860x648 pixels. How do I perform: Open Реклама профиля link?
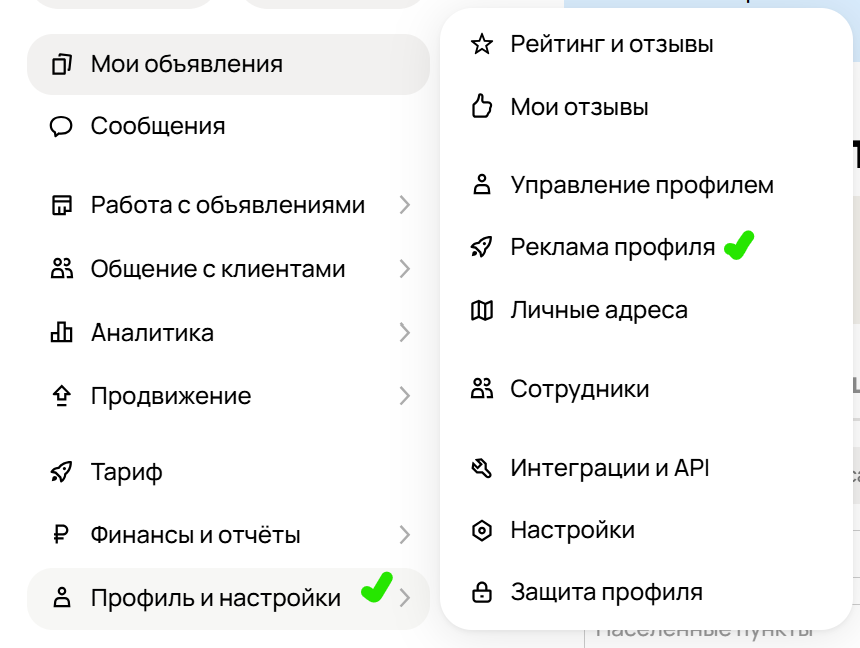(x=612, y=248)
